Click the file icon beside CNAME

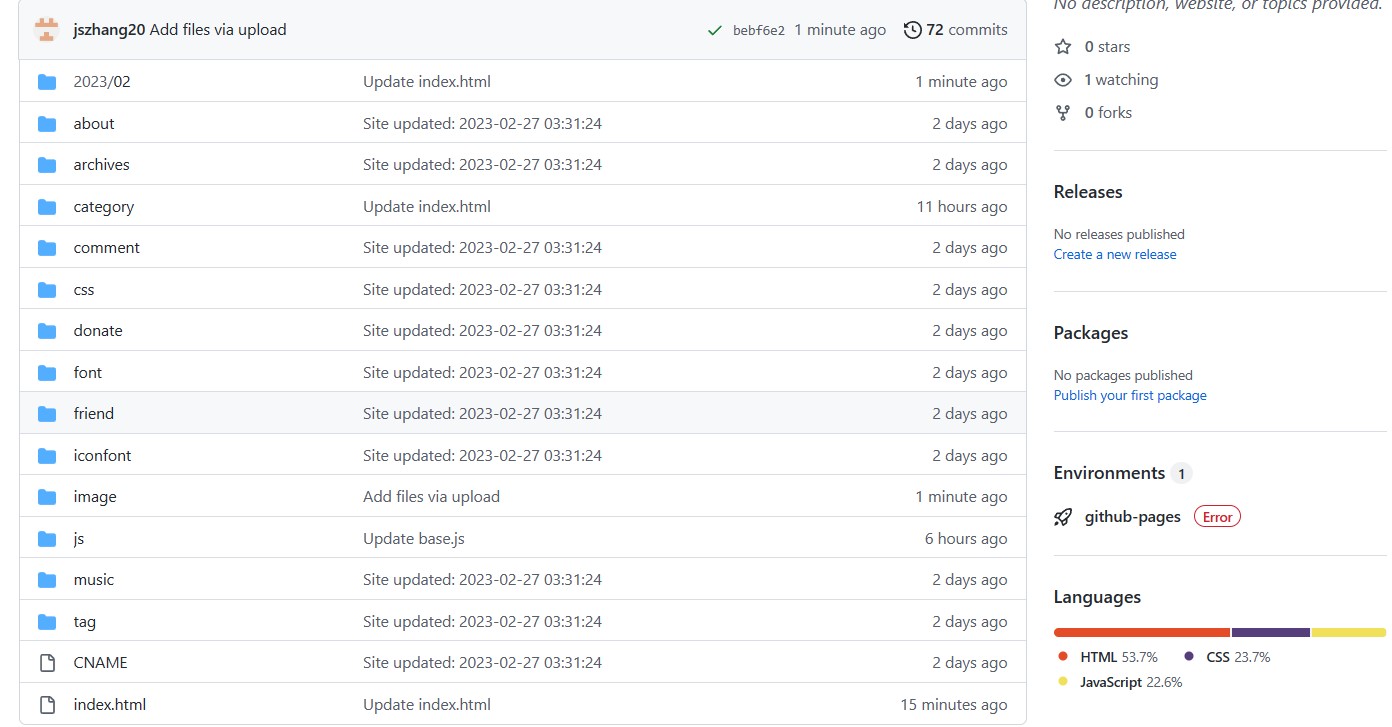47,663
